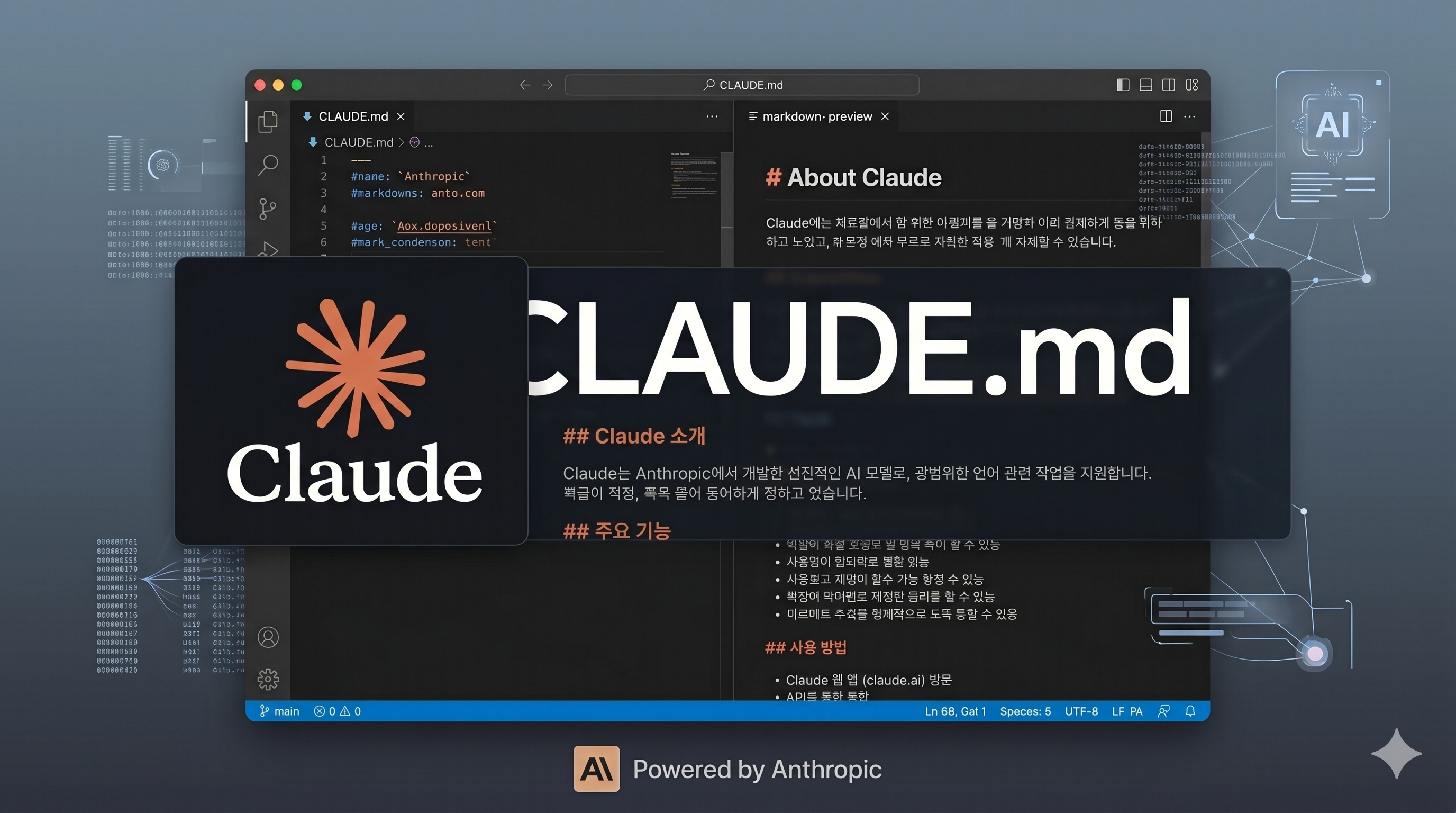Change the UTF-8 encoding in status bar
Viewport: 1456px width, 813px height.
pyautogui.click(x=1081, y=711)
